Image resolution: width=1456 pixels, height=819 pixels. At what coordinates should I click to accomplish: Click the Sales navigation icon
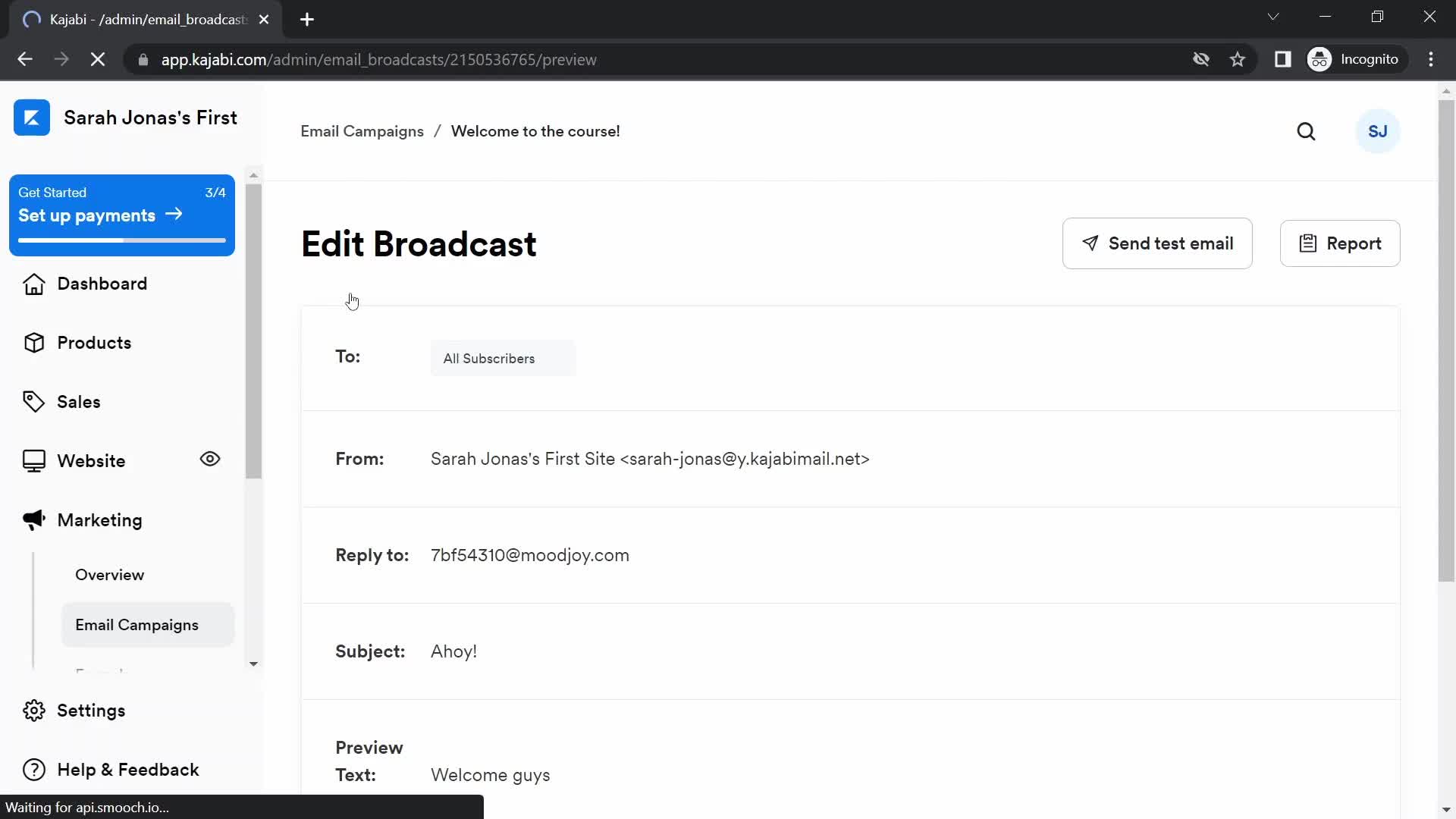[x=33, y=401]
